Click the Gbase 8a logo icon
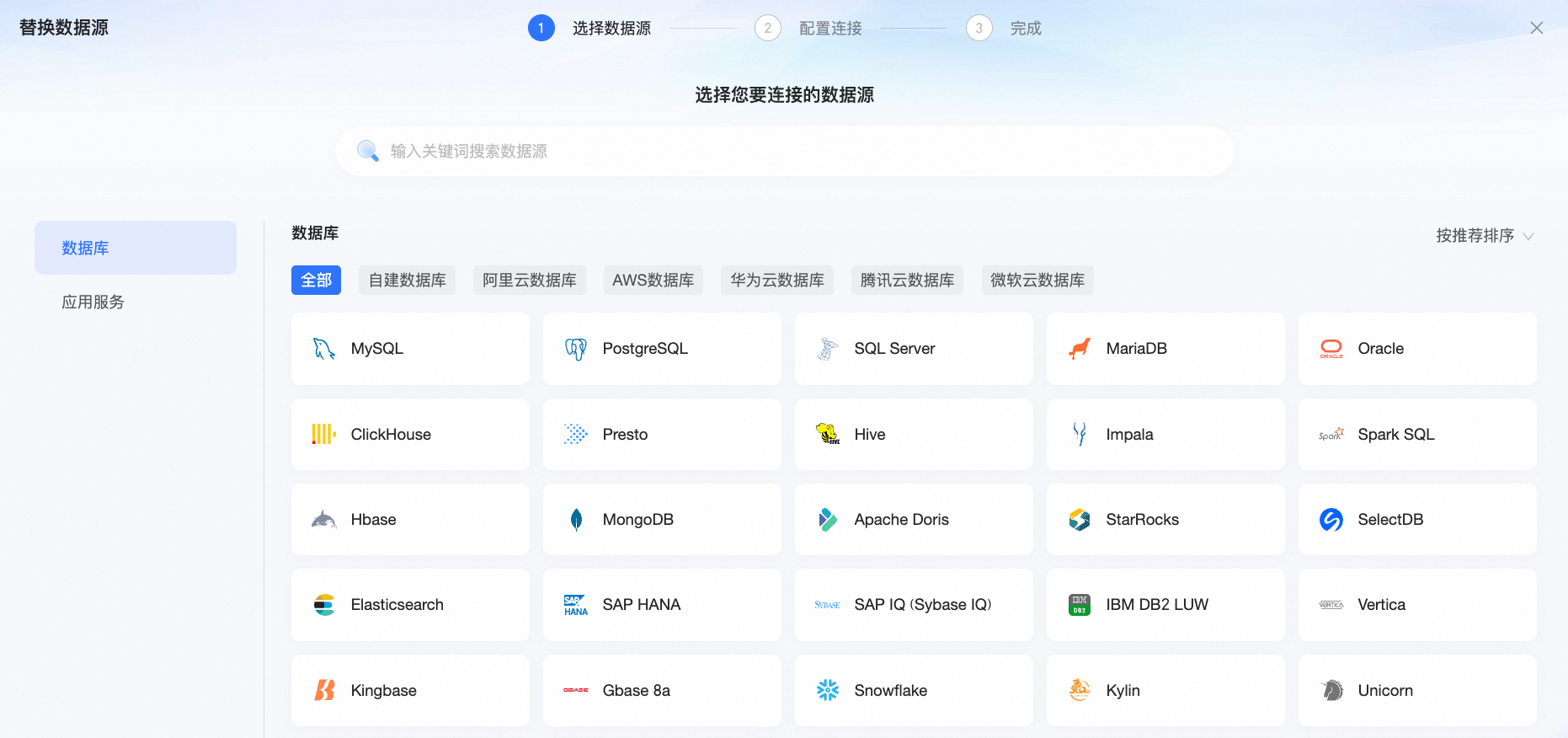The height and width of the screenshot is (738, 1568). (576, 691)
